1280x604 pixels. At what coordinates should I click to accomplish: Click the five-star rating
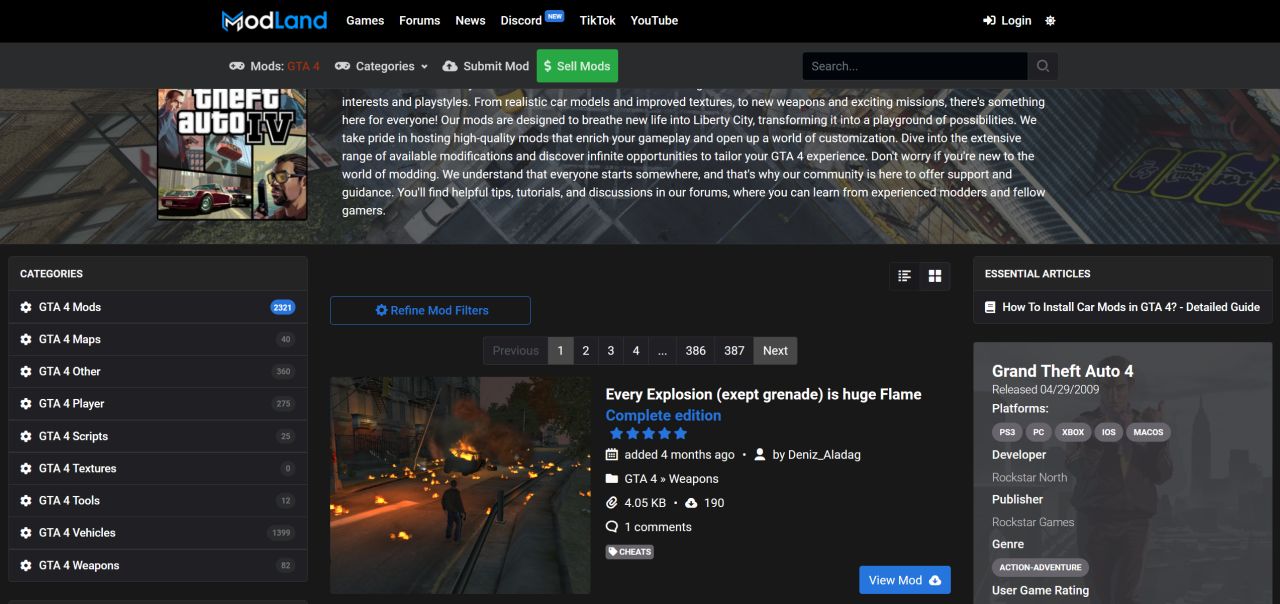pos(648,433)
